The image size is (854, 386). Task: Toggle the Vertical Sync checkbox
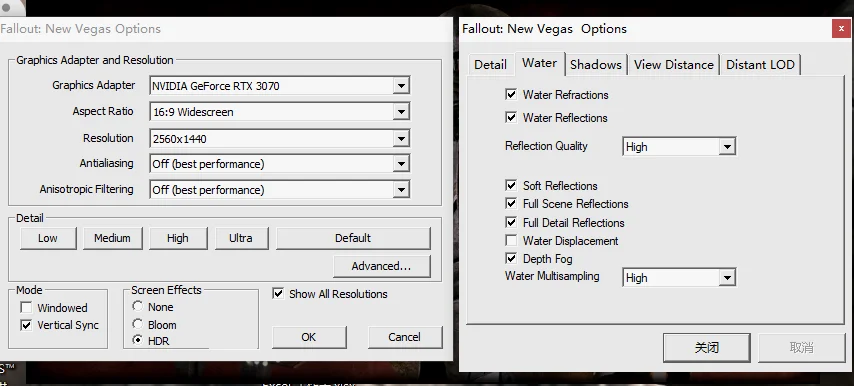click(26, 325)
